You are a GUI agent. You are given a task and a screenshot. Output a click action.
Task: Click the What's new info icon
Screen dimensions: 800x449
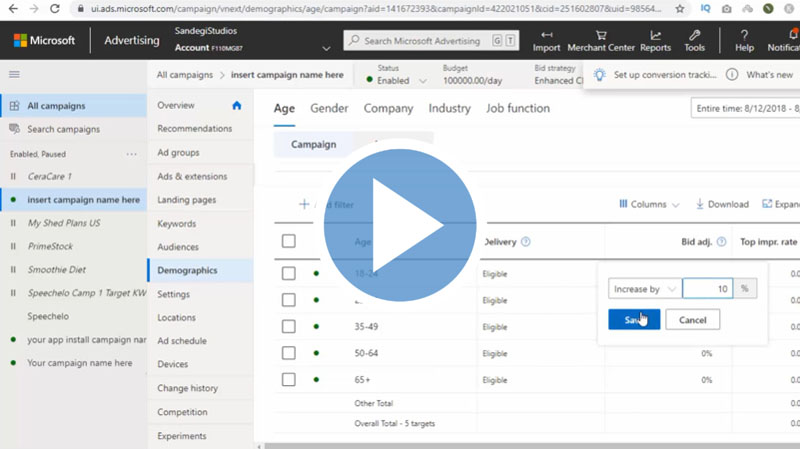pos(732,74)
